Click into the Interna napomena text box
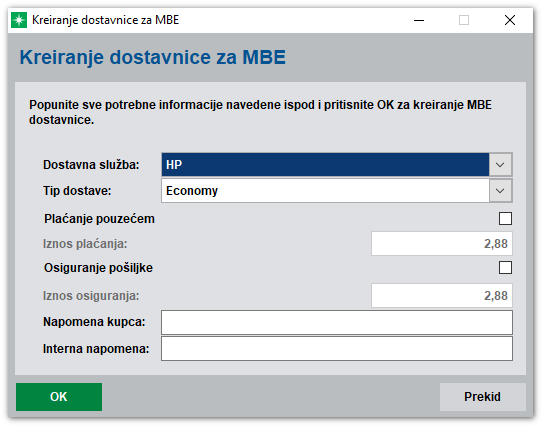 pyautogui.click(x=337, y=349)
